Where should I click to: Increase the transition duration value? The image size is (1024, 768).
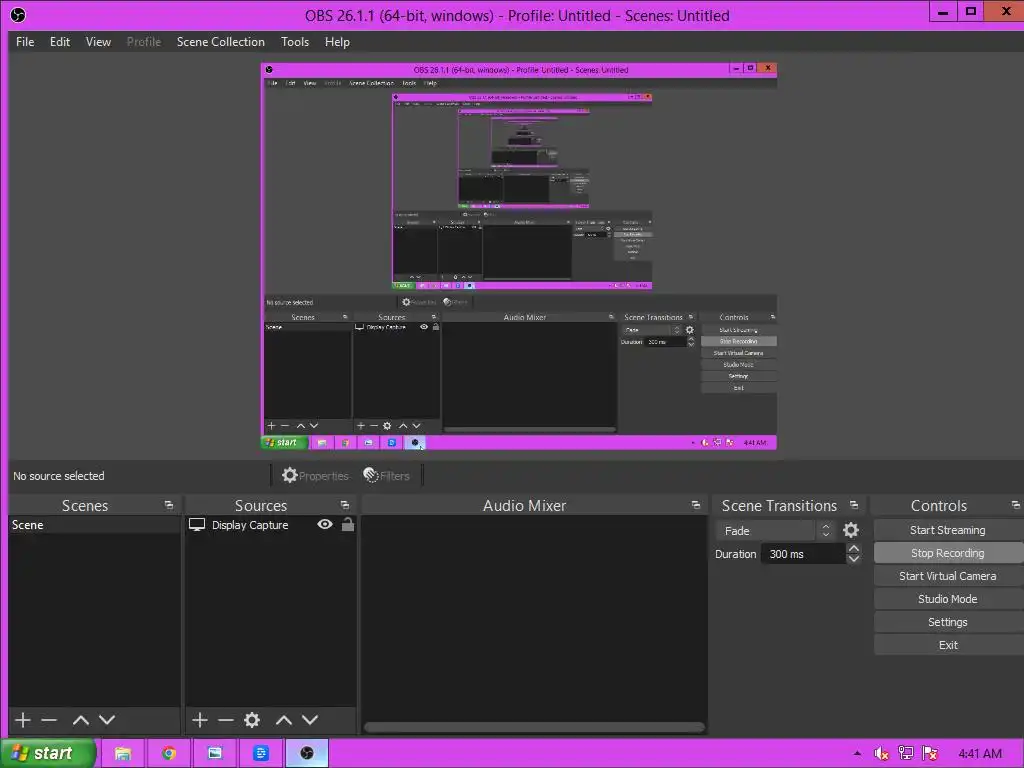pyautogui.click(x=854, y=549)
